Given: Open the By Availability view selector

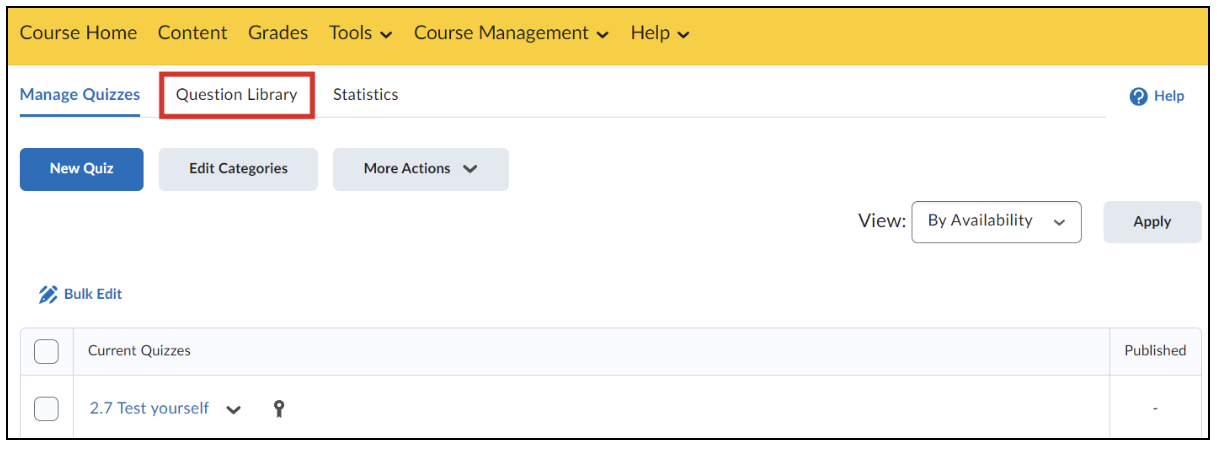Looking at the screenshot, I should click(996, 221).
